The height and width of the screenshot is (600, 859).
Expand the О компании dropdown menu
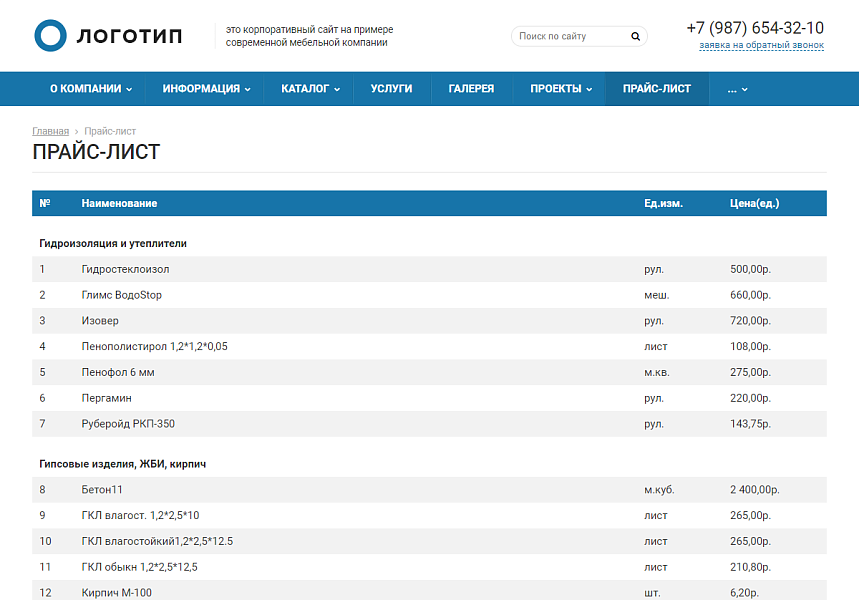(91, 89)
